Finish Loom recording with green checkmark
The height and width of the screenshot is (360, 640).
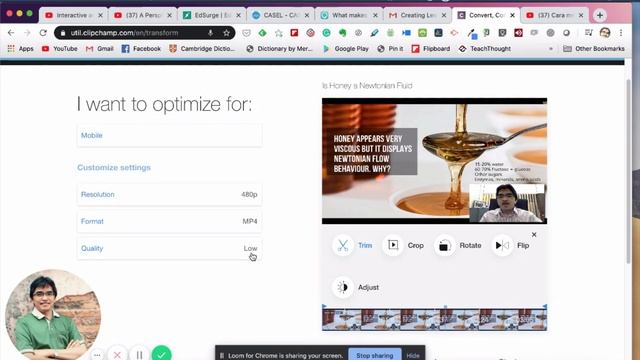coord(161,354)
